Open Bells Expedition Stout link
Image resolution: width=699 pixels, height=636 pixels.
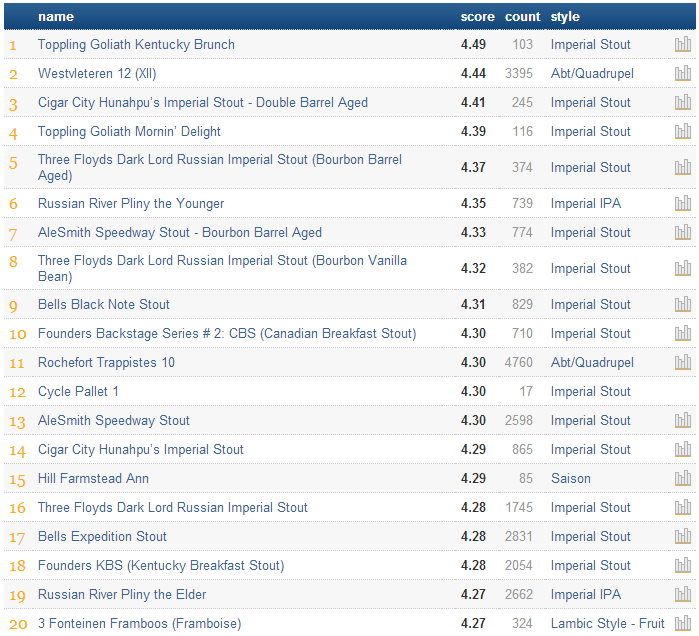pos(102,536)
